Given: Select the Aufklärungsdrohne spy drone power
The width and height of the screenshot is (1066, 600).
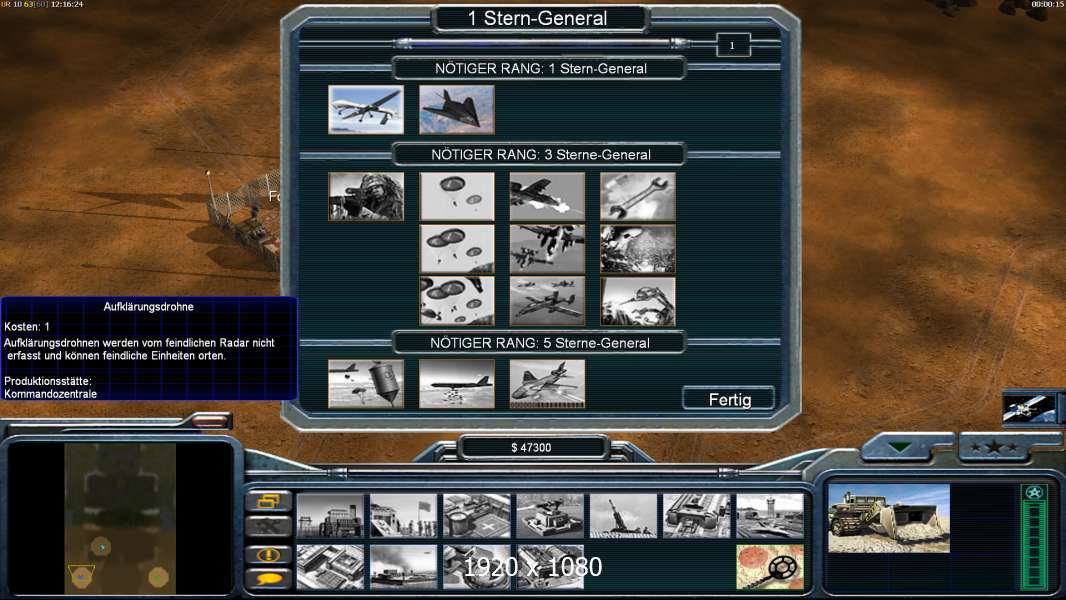Looking at the screenshot, I should point(366,109).
